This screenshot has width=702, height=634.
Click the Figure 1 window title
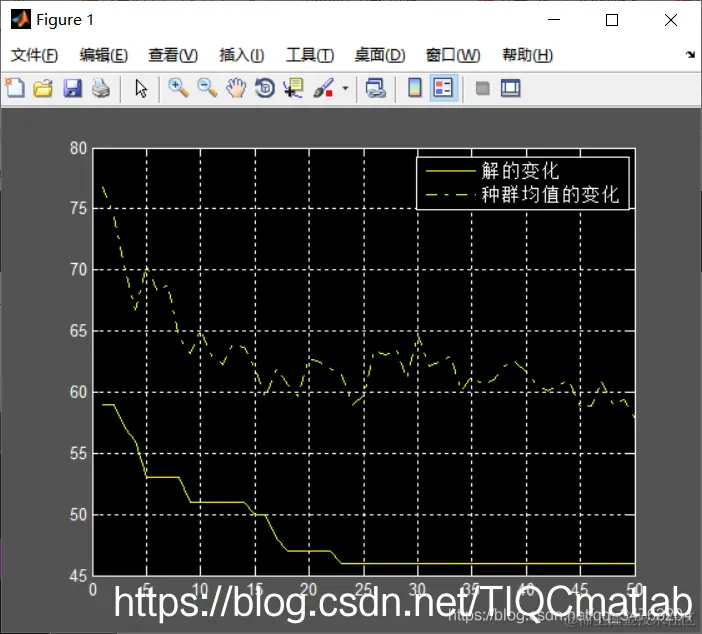click(x=65, y=20)
